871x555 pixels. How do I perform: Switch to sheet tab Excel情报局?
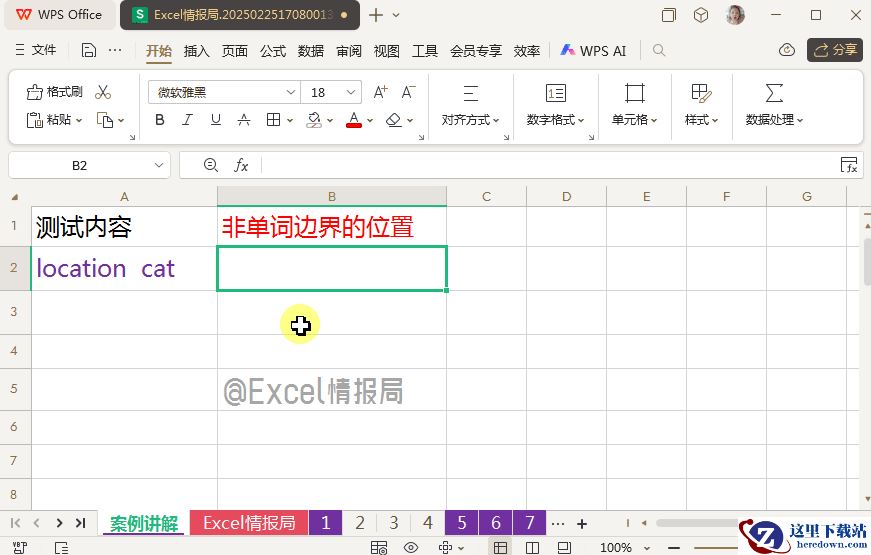click(249, 523)
